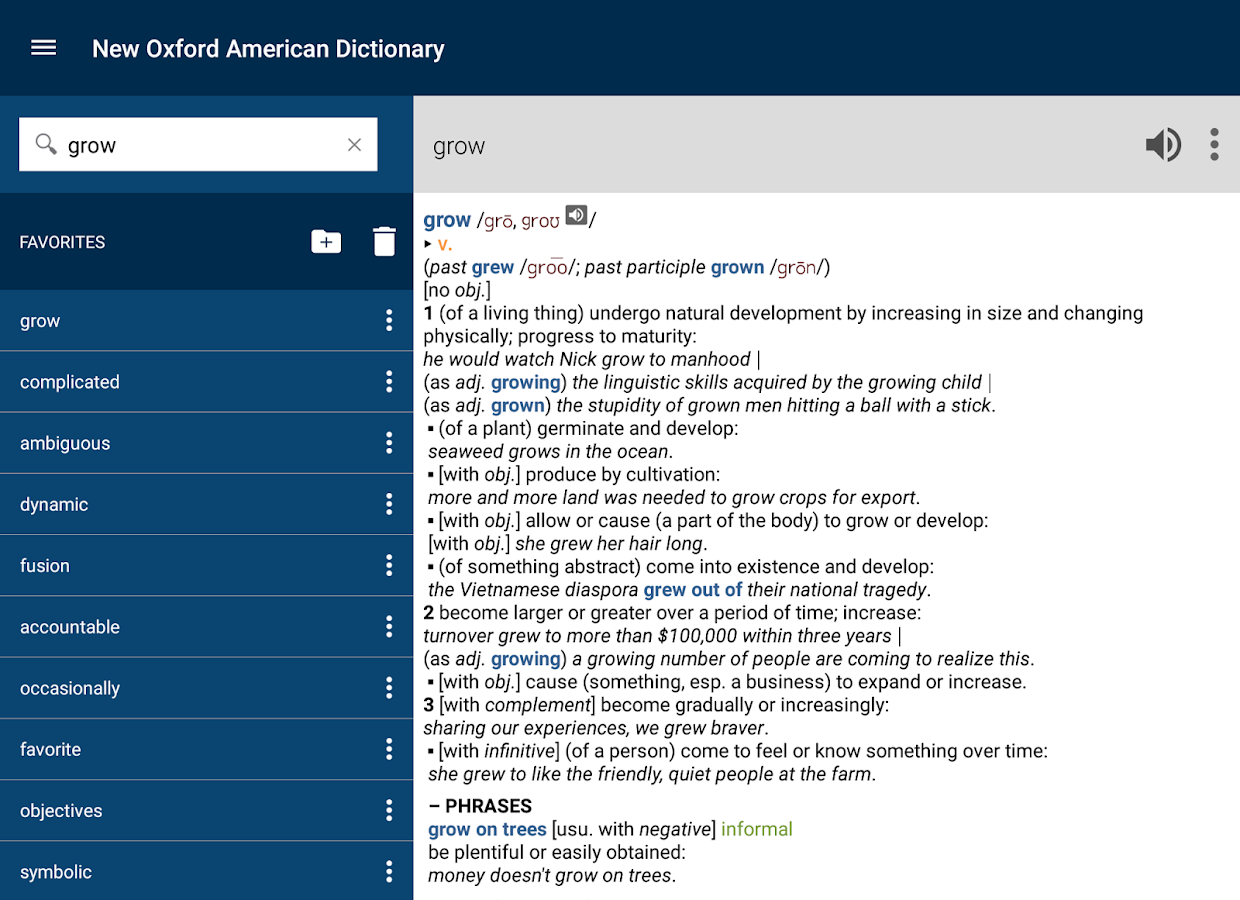Click example 'money doesn't grow on trees'
Viewport: 1240px width, 900px height.
[x=552, y=875]
